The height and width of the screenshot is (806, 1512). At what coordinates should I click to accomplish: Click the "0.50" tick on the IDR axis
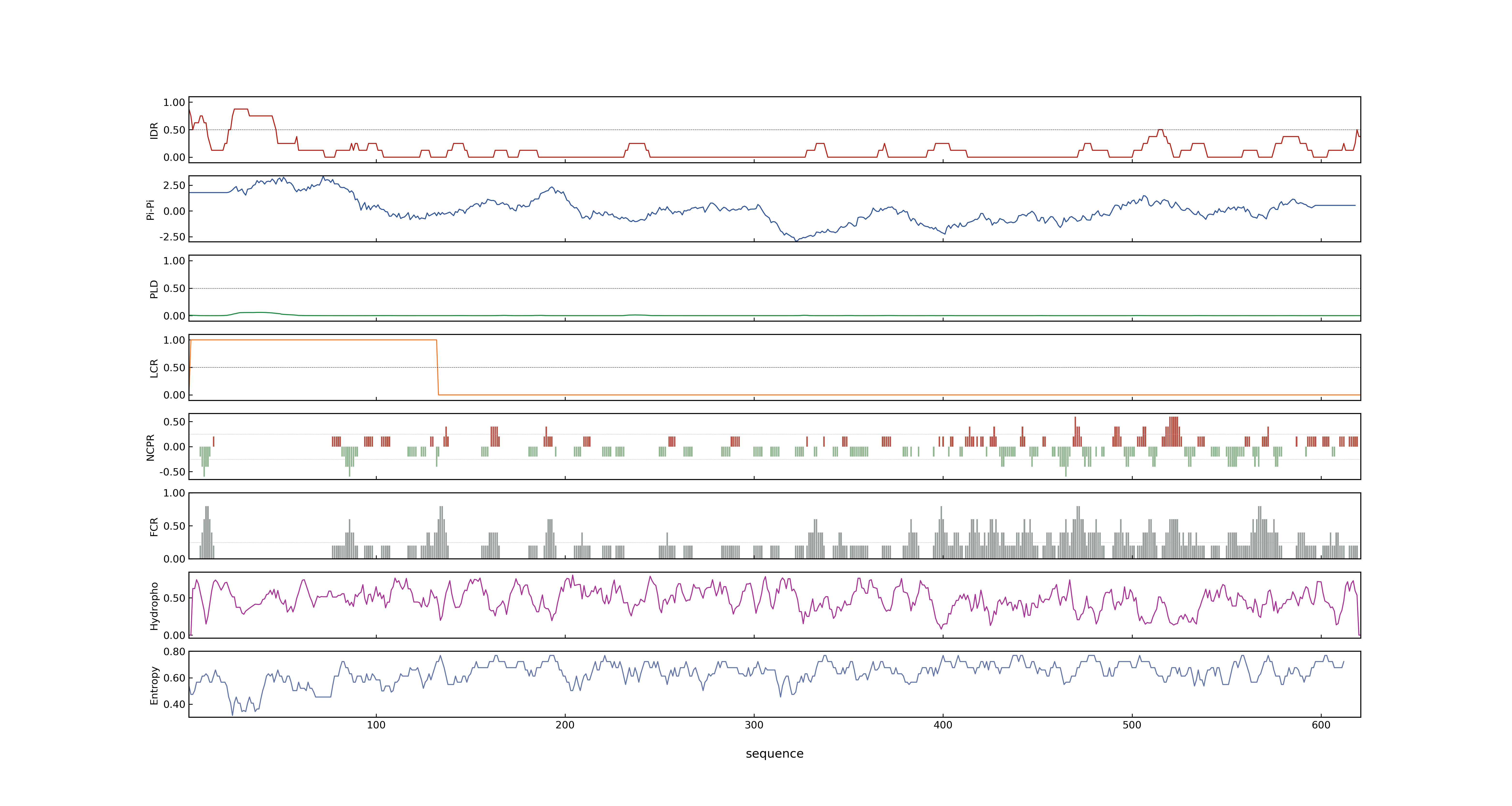coord(174,130)
